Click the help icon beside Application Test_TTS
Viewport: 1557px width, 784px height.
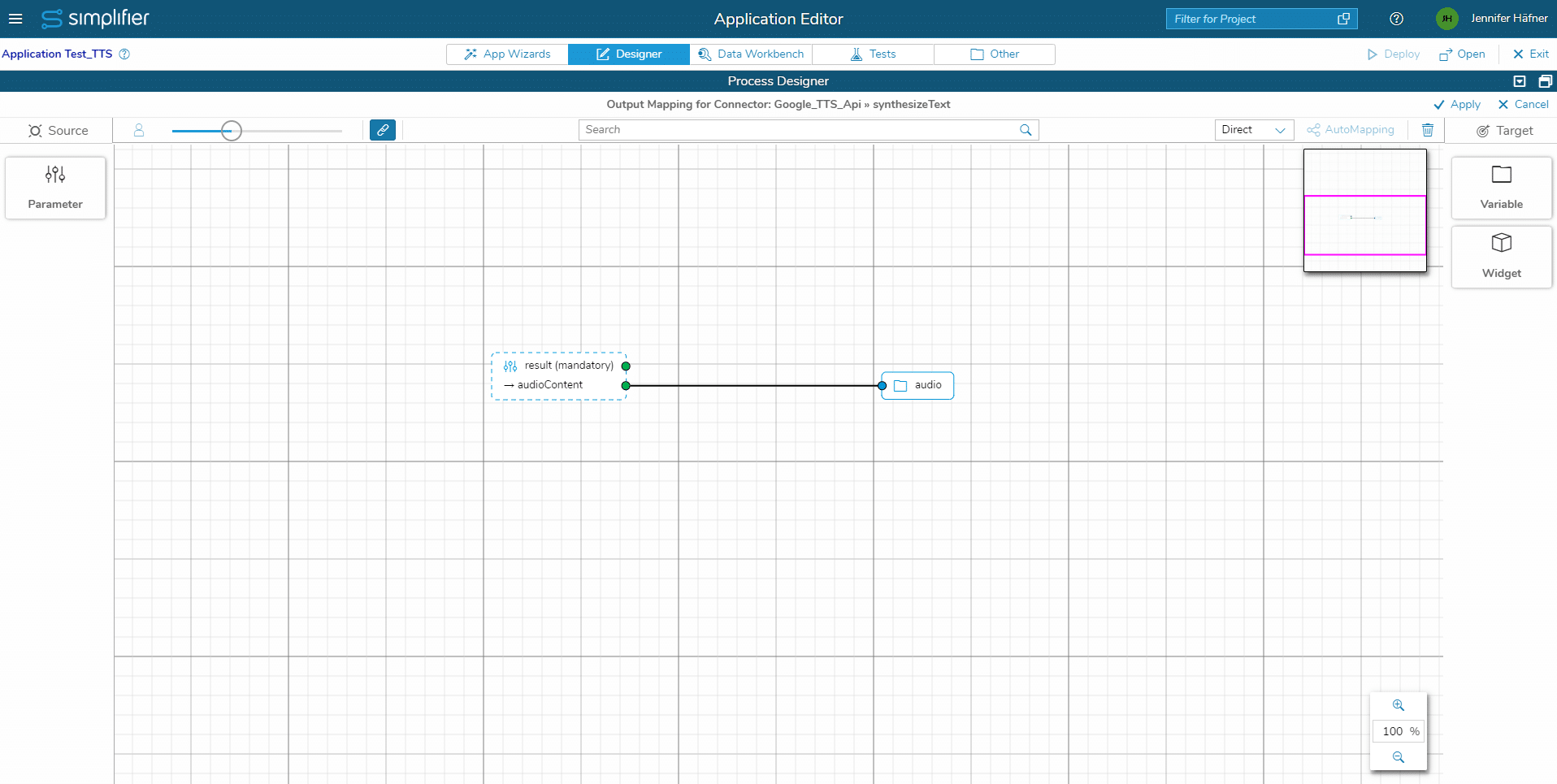(124, 54)
